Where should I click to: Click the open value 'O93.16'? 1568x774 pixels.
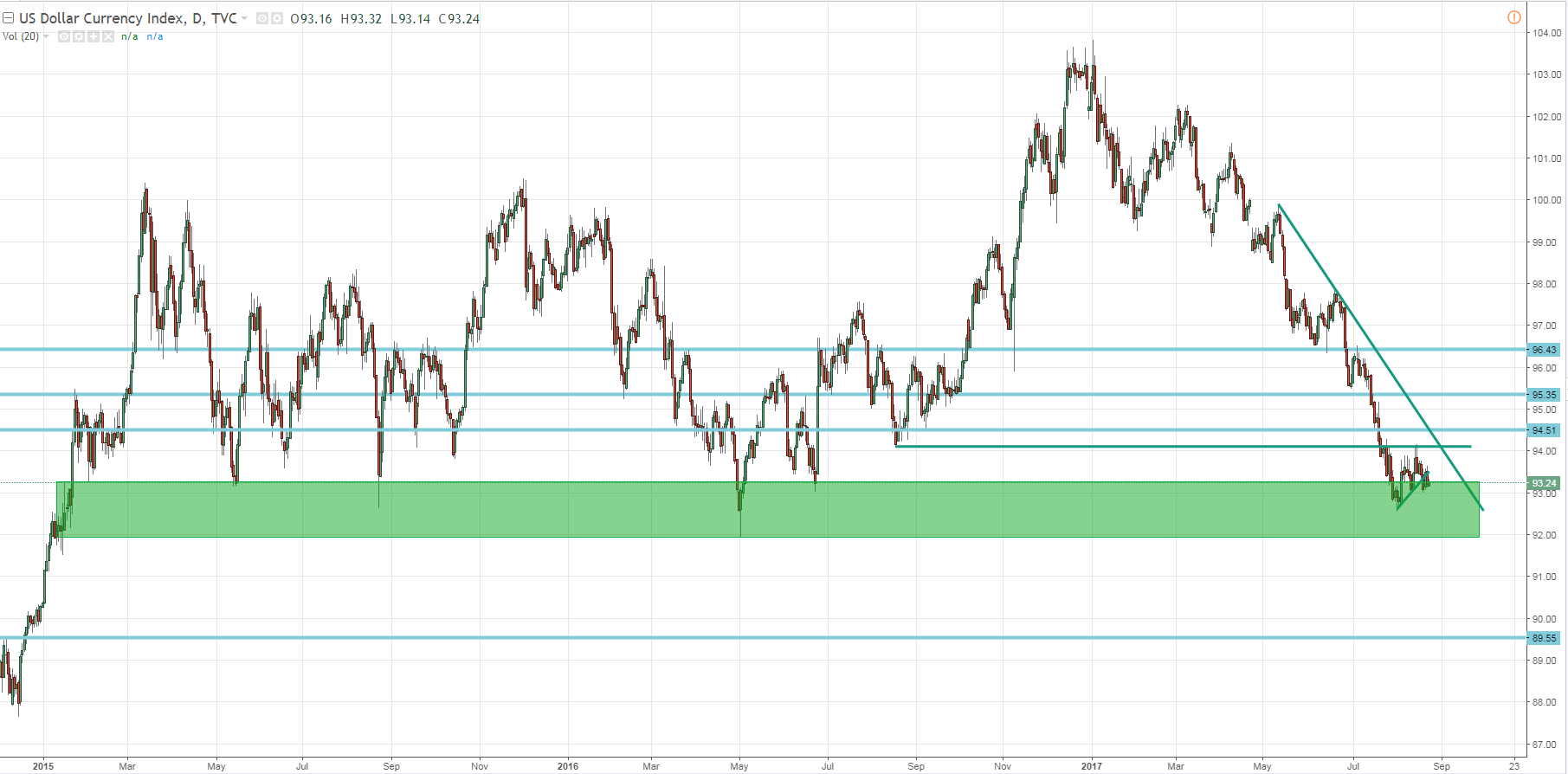[312, 18]
